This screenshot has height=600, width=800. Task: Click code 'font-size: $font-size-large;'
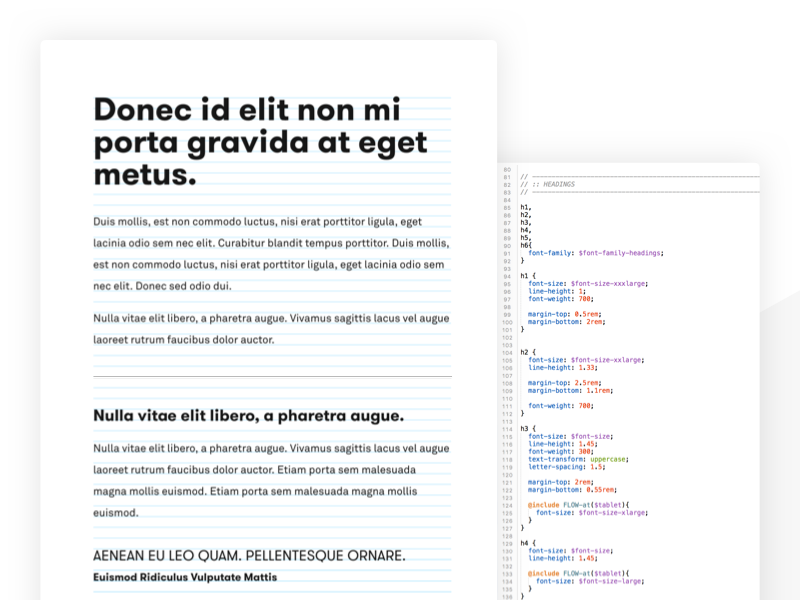pos(590,581)
